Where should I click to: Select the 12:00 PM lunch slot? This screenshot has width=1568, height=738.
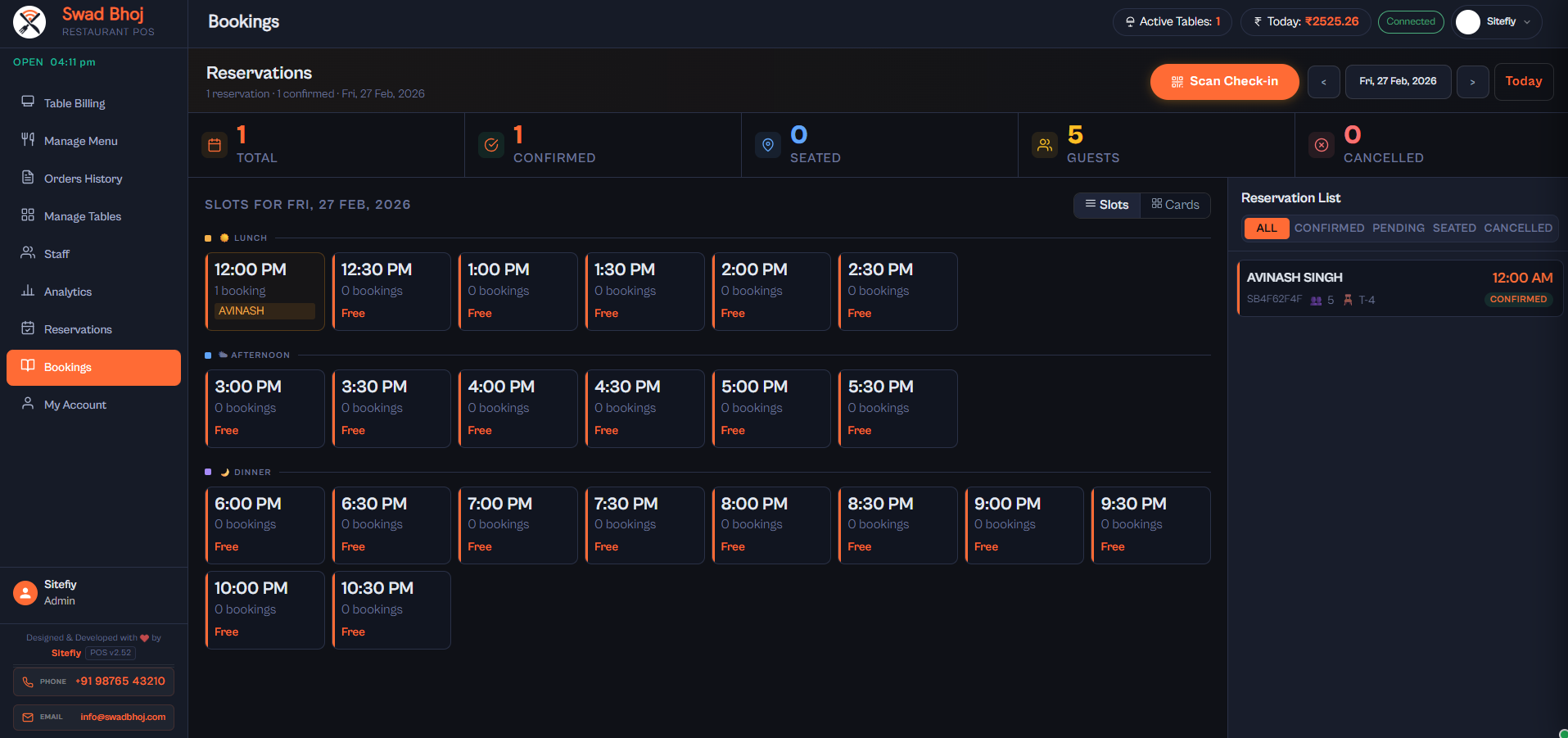[264, 291]
